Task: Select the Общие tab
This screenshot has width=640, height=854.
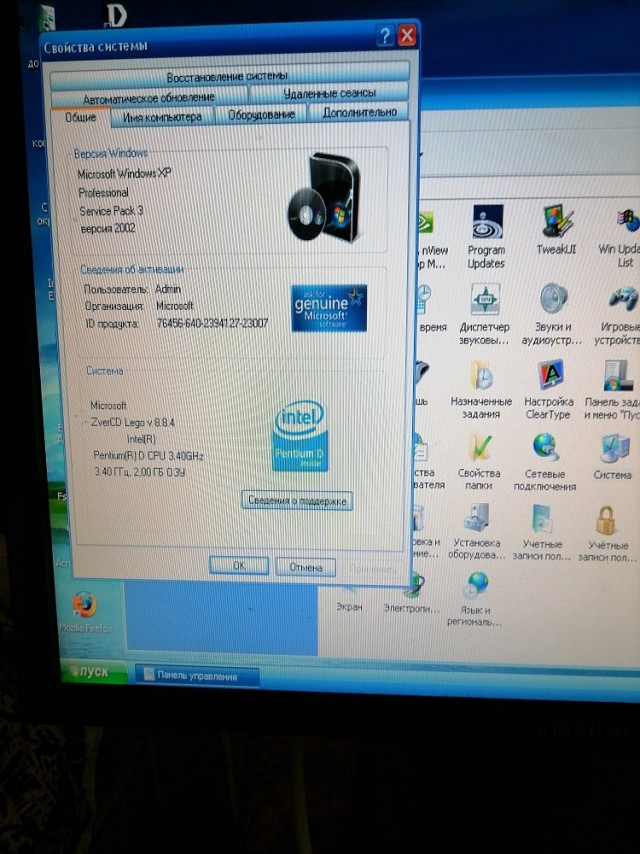Action: point(81,117)
